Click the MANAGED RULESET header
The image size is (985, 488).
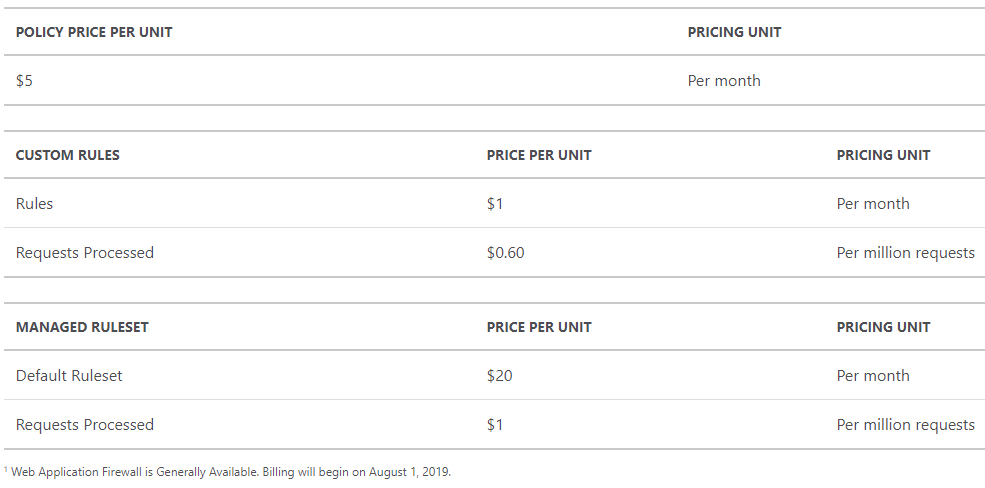pos(82,327)
